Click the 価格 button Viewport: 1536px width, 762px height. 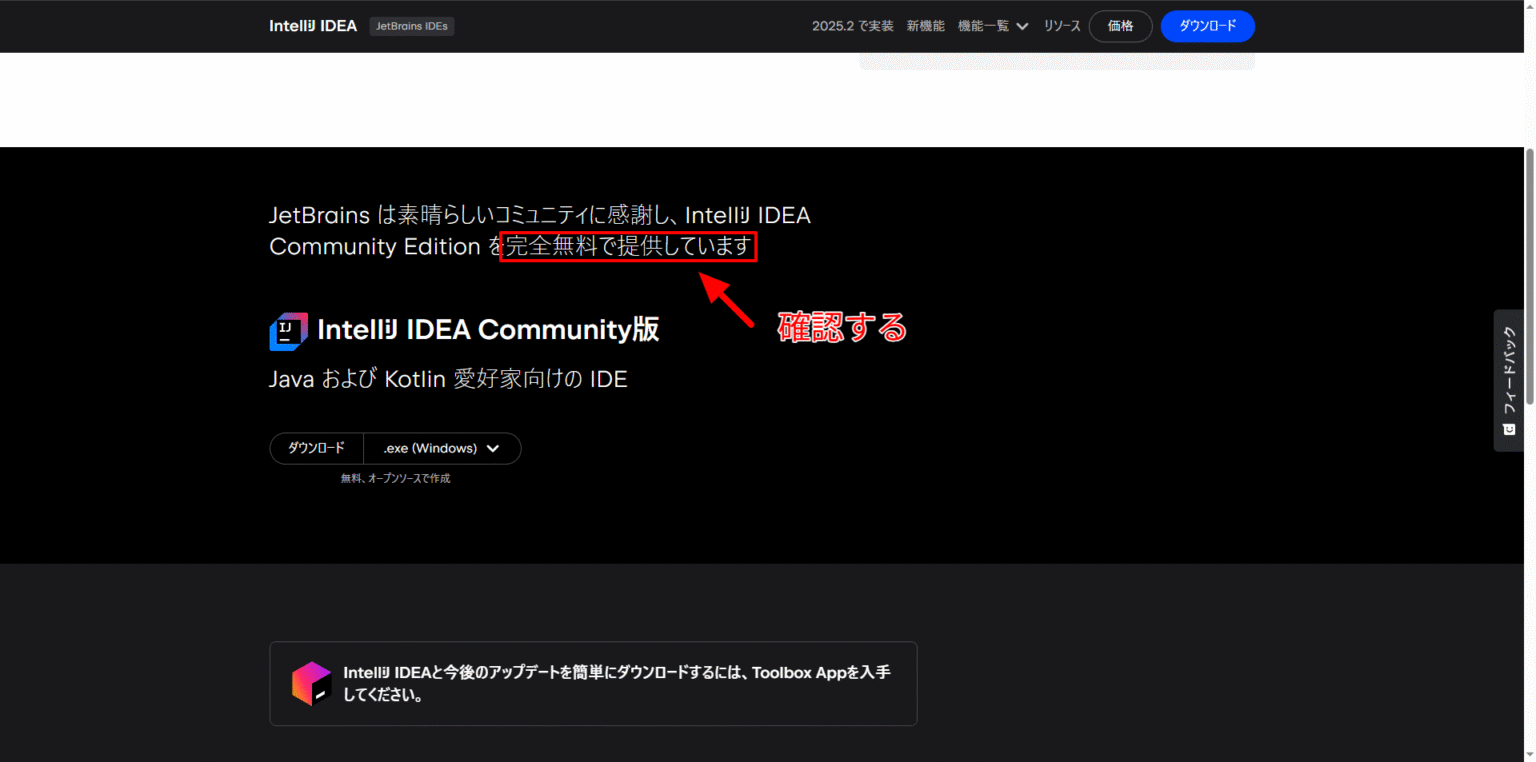pos(1120,26)
